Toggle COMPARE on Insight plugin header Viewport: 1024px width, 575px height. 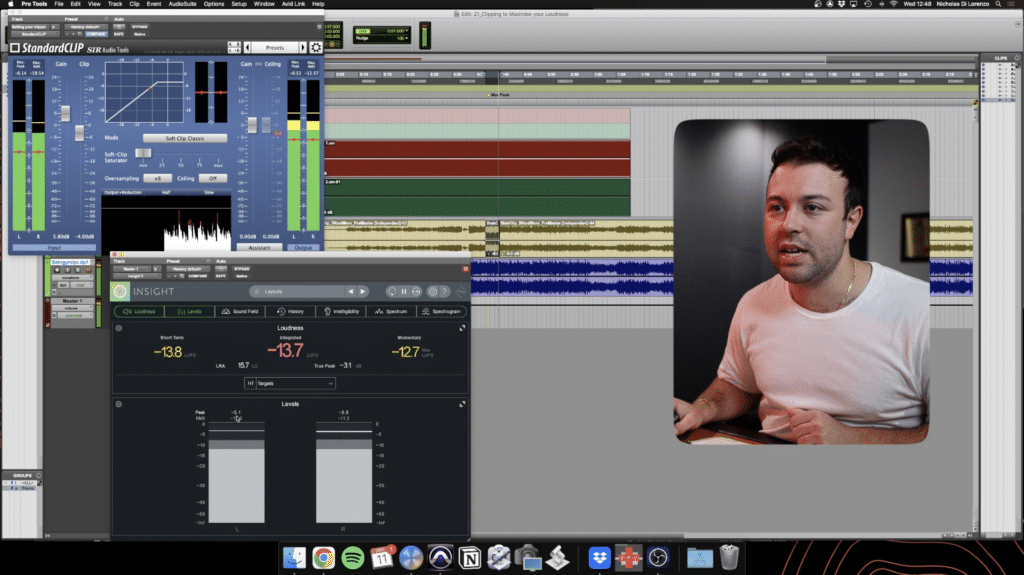[x=198, y=276]
